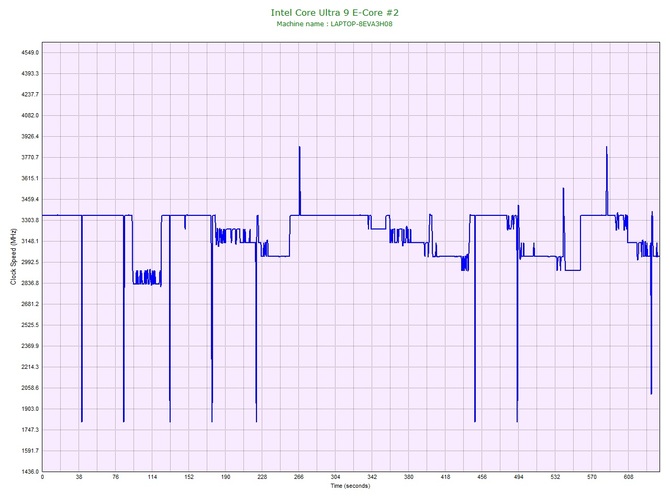Click the 4393.3 y-axis value
Screen dimensions: 670x503
(30, 74)
